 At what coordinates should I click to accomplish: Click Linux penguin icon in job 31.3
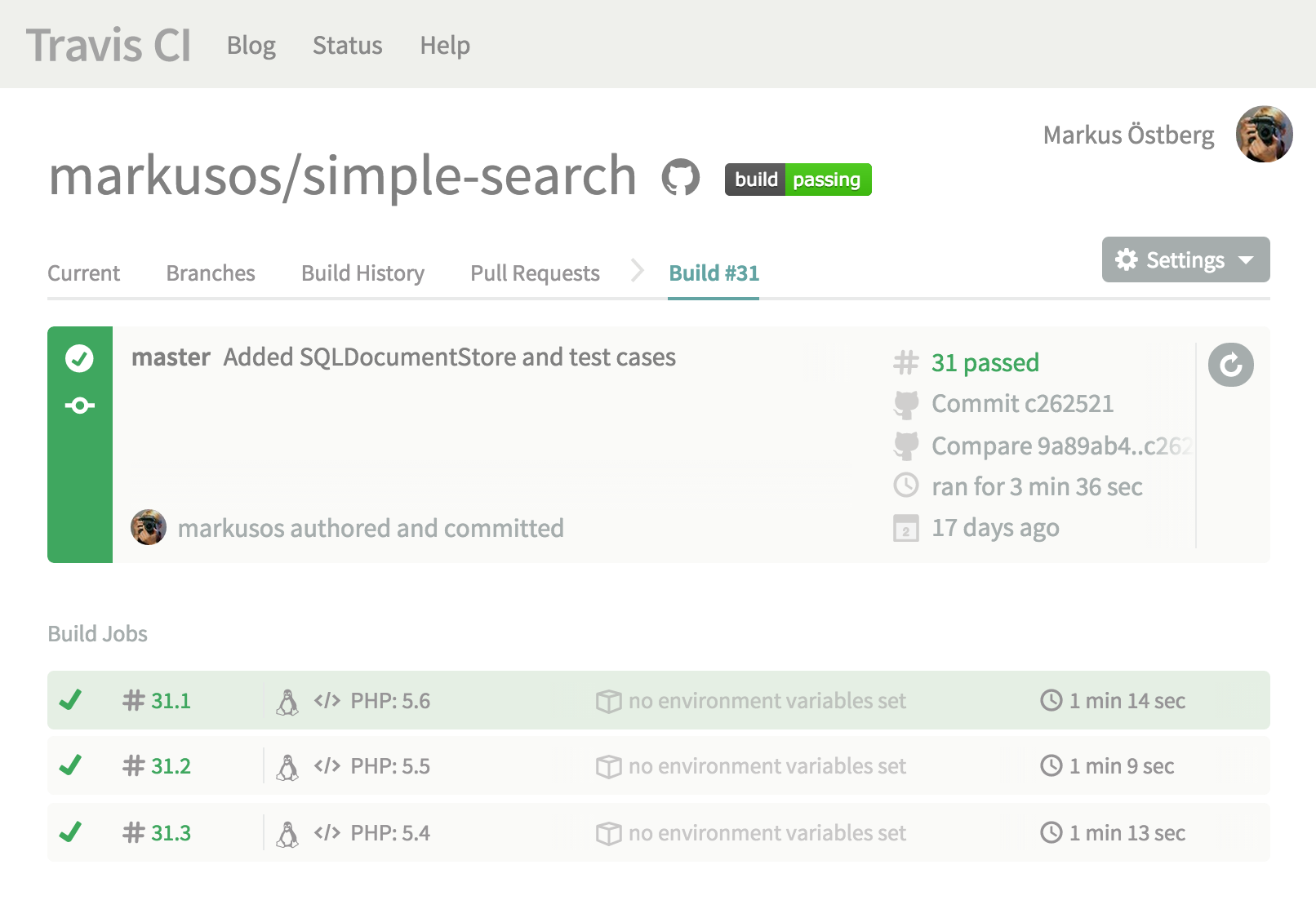pos(287,835)
